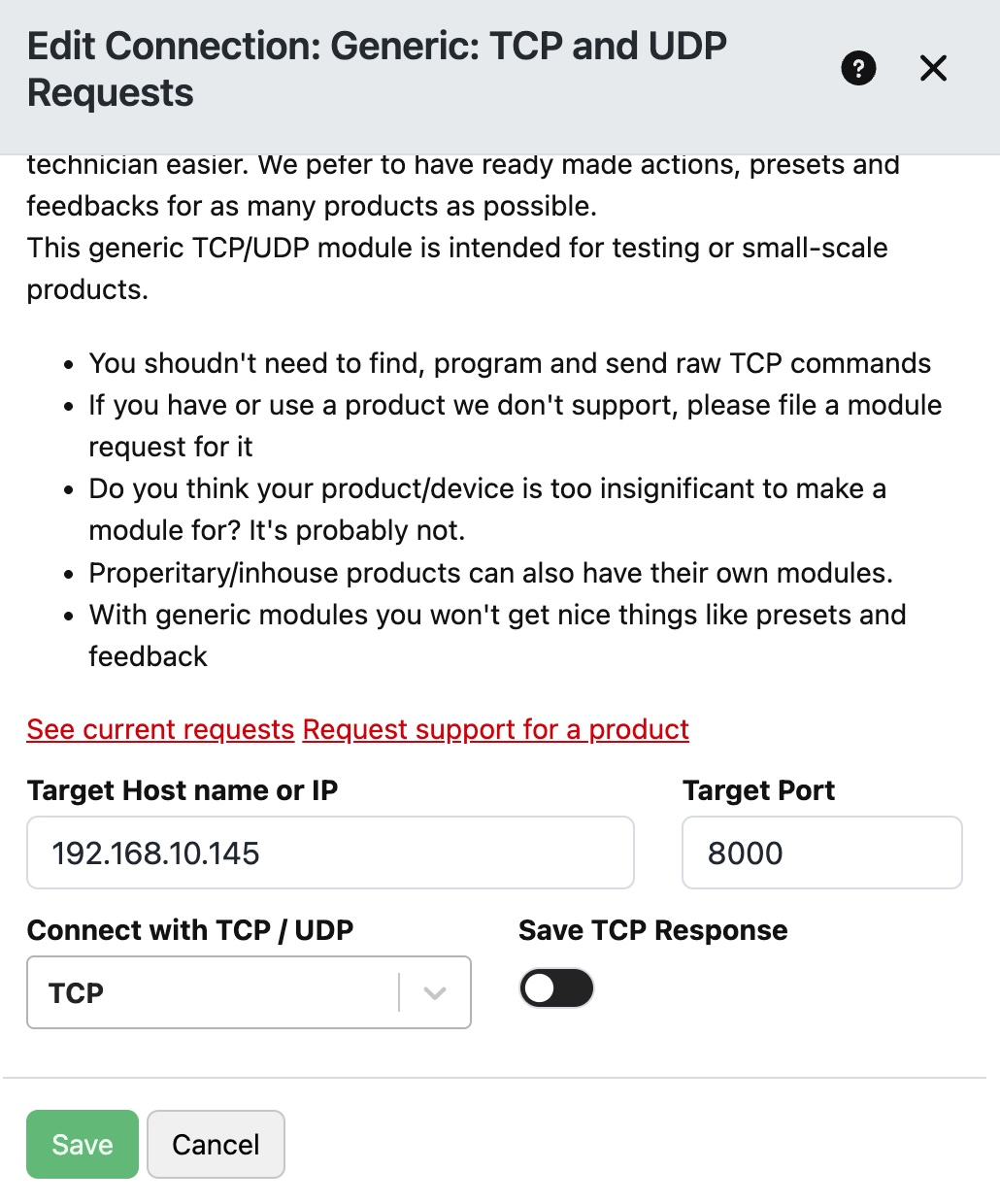Click the bullet about raw TCP commands

510,363
